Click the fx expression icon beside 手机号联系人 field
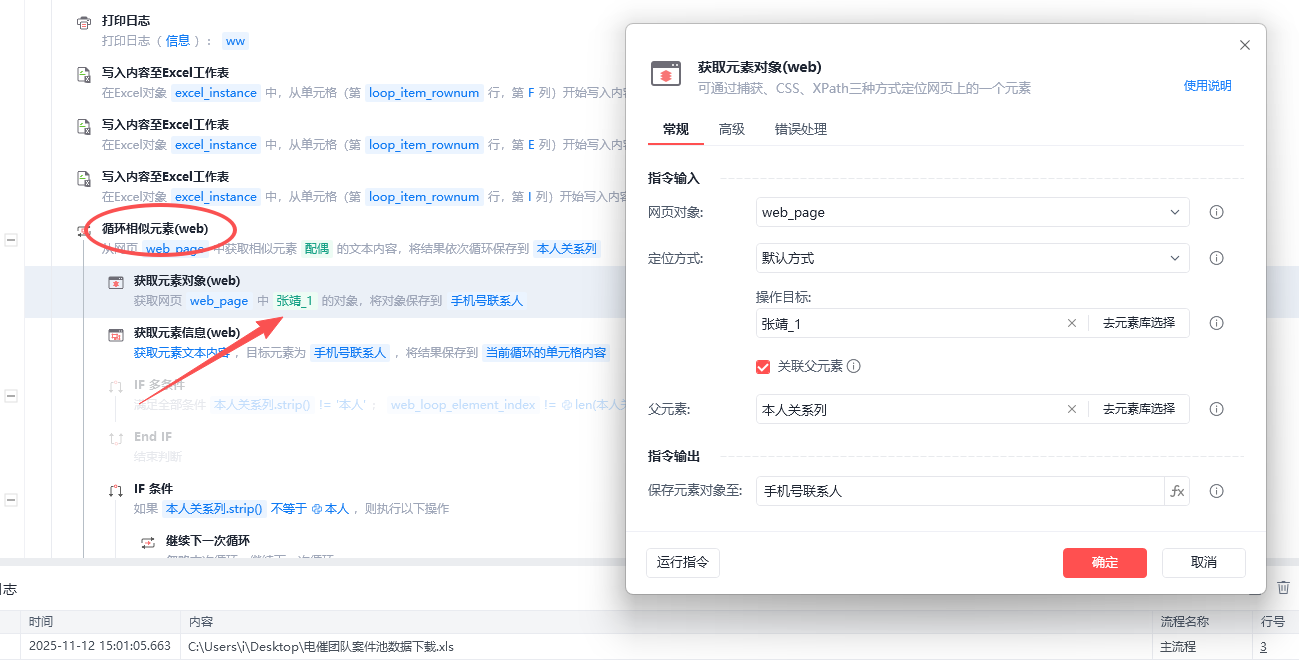 click(1177, 491)
